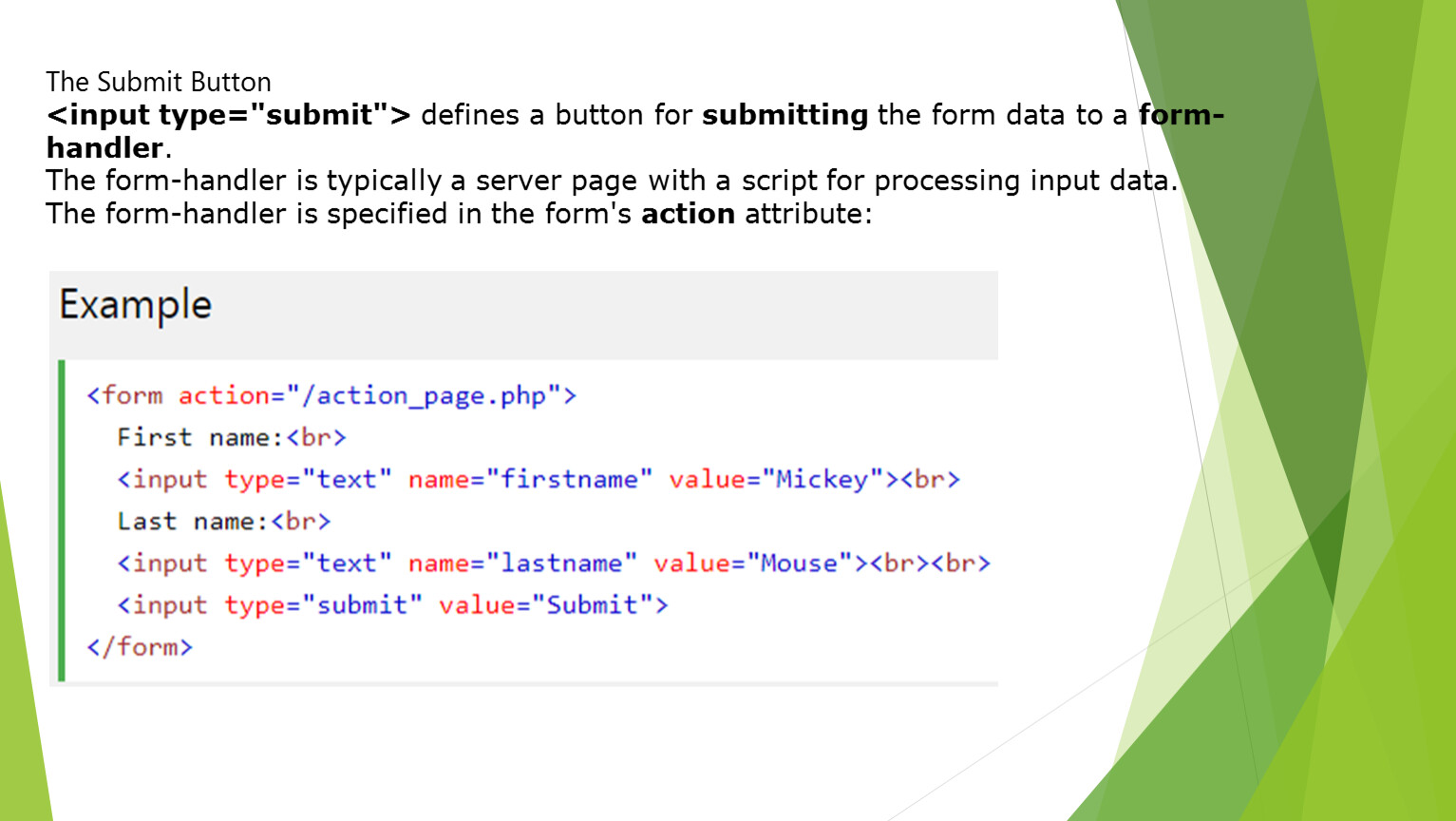Image resolution: width=1456 pixels, height=821 pixels.
Task: Click the 'Example' heading
Action: 136,306
